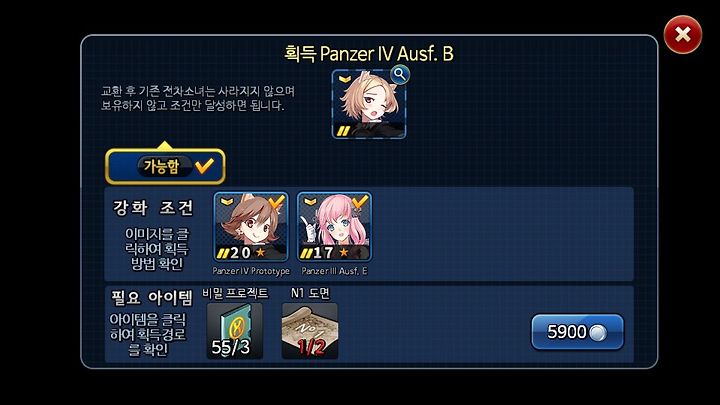This screenshot has height=405, width=720.
Task: Click the rank chevron on Panzer IV Prototype
Action: [x=226, y=202]
